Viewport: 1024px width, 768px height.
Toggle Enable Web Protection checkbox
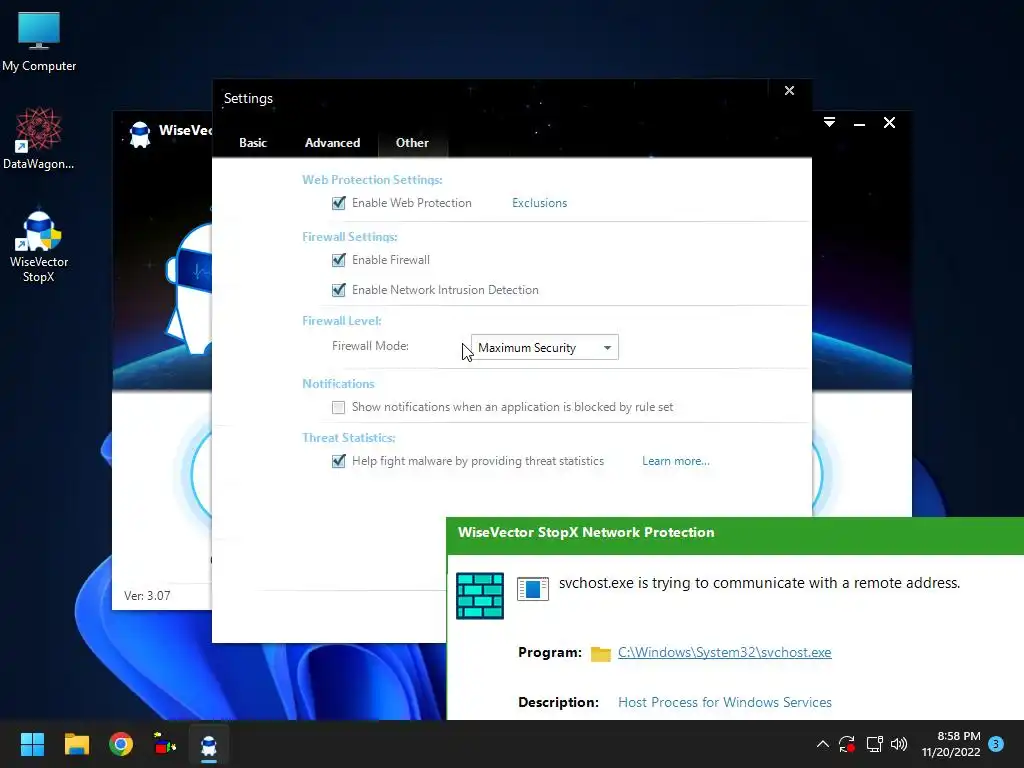click(x=338, y=203)
